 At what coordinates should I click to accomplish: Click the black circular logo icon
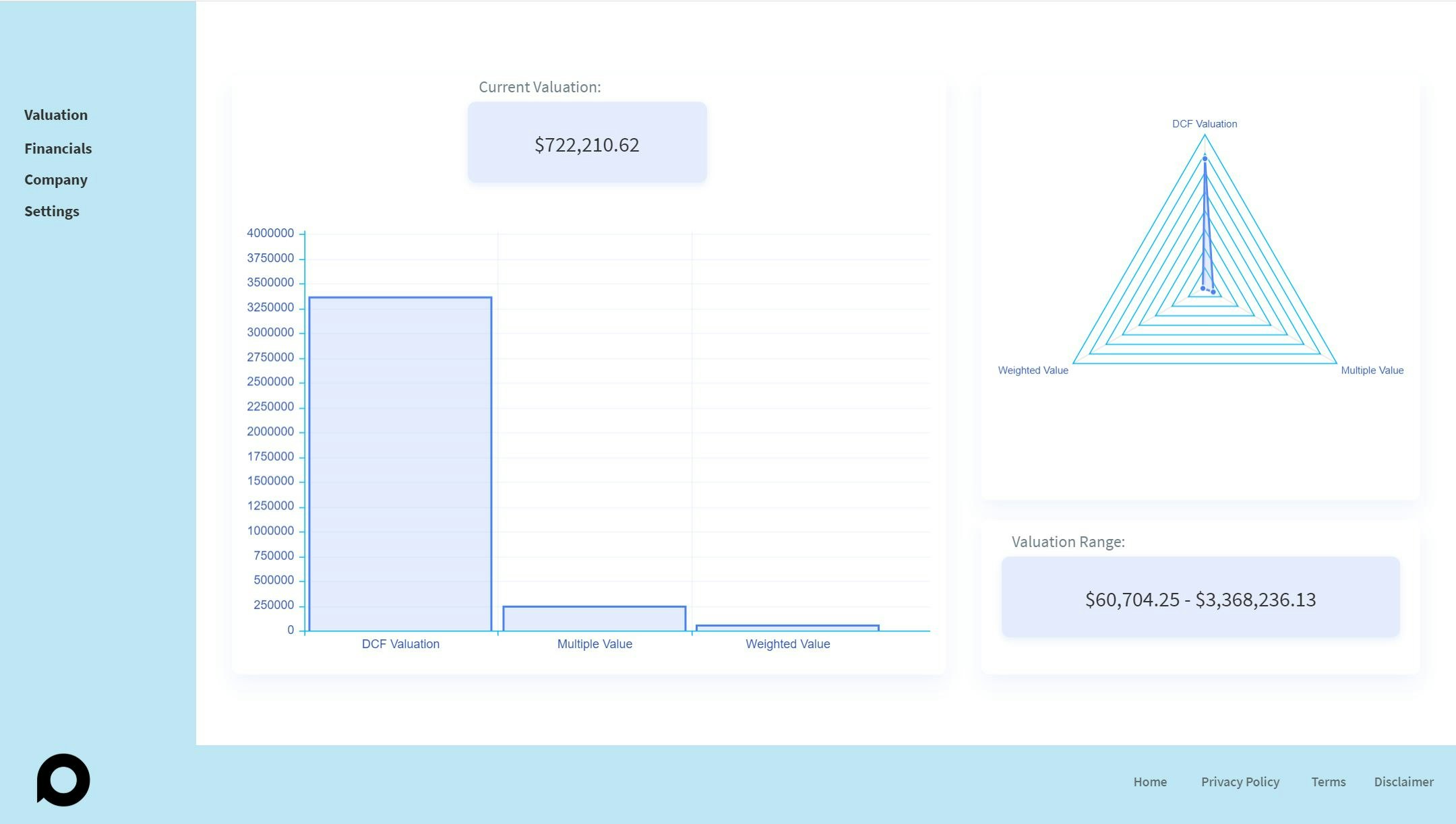[63, 780]
